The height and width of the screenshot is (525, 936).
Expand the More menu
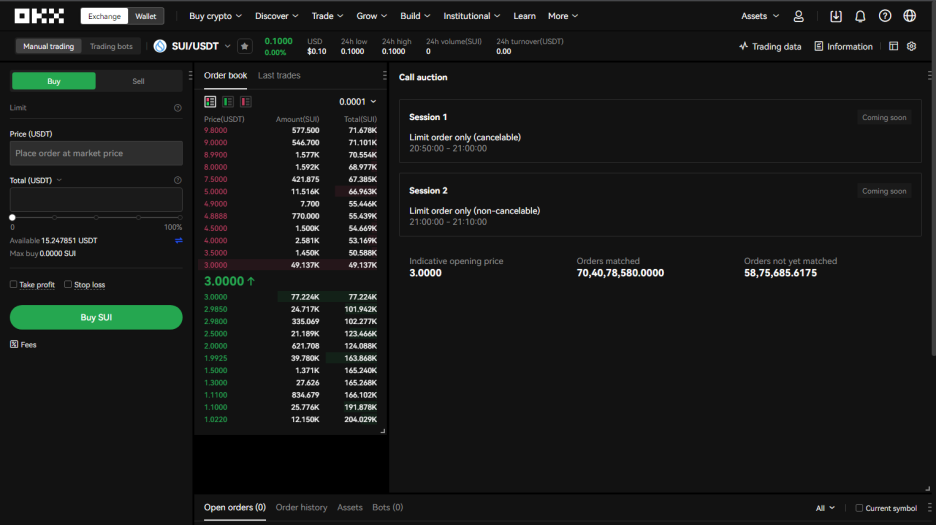tap(563, 16)
